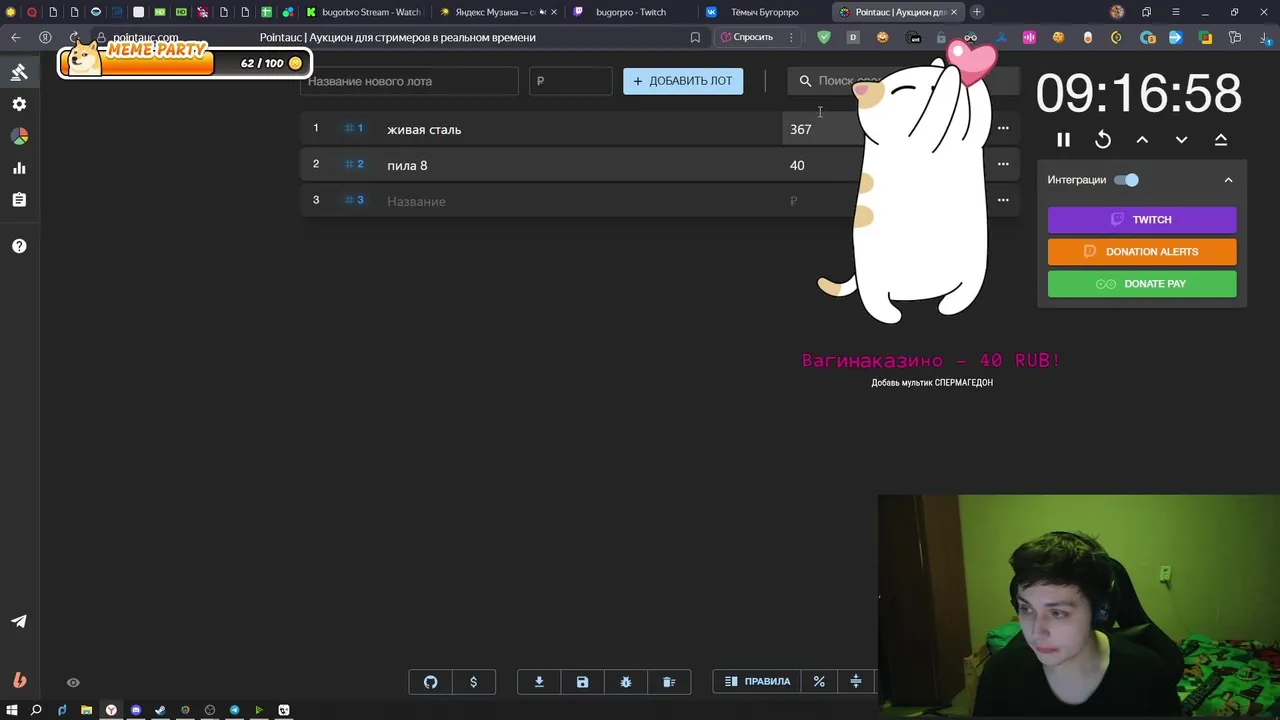The height and width of the screenshot is (720, 1280).
Task: Open Discord from the taskbar
Action: tap(136, 710)
